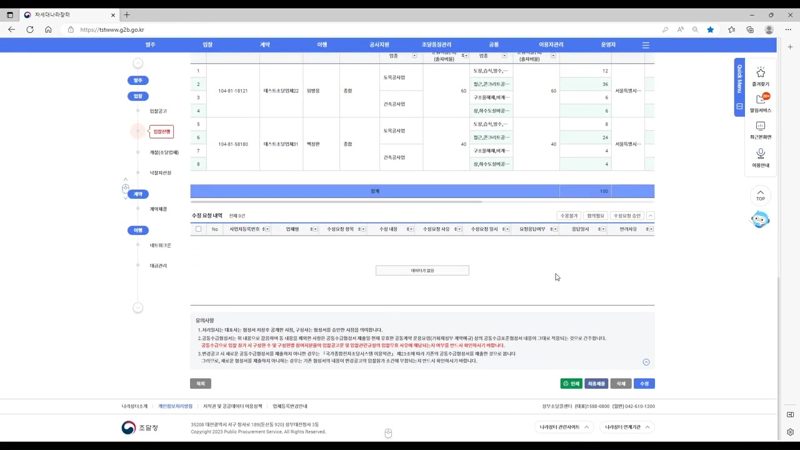Open recently viewed screens icon
Viewport: 800px width, 450px height.
760,130
